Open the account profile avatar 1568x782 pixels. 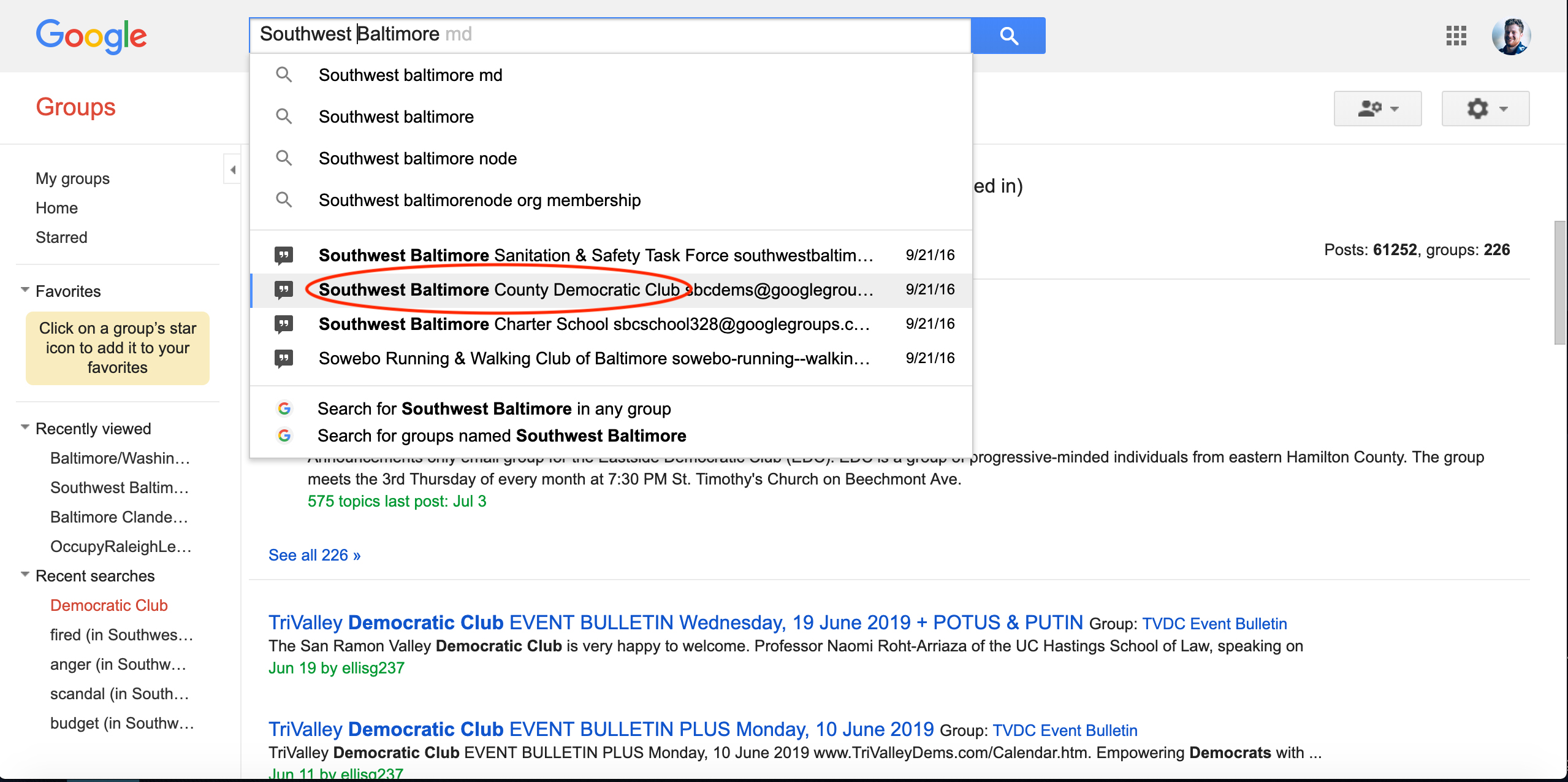click(1511, 36)
